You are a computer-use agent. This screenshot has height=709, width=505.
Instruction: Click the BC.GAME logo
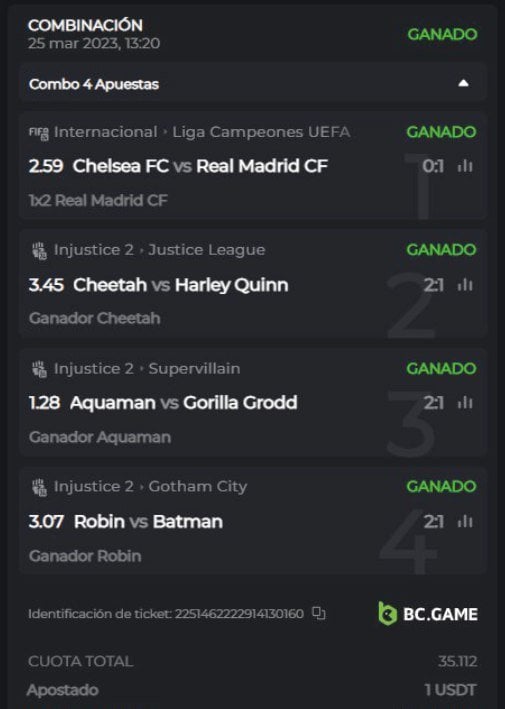[x=428, y=614]
